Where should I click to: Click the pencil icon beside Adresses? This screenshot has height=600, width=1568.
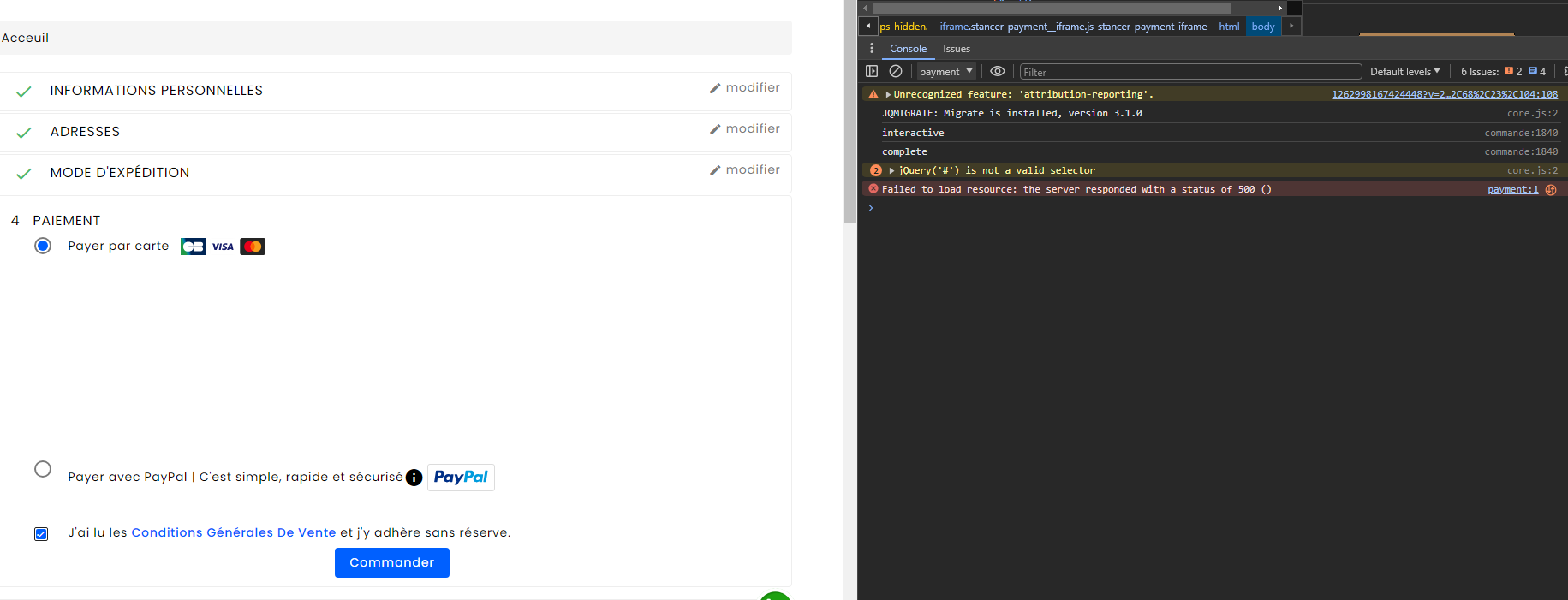pyautogui.click(x=715, y=129)
